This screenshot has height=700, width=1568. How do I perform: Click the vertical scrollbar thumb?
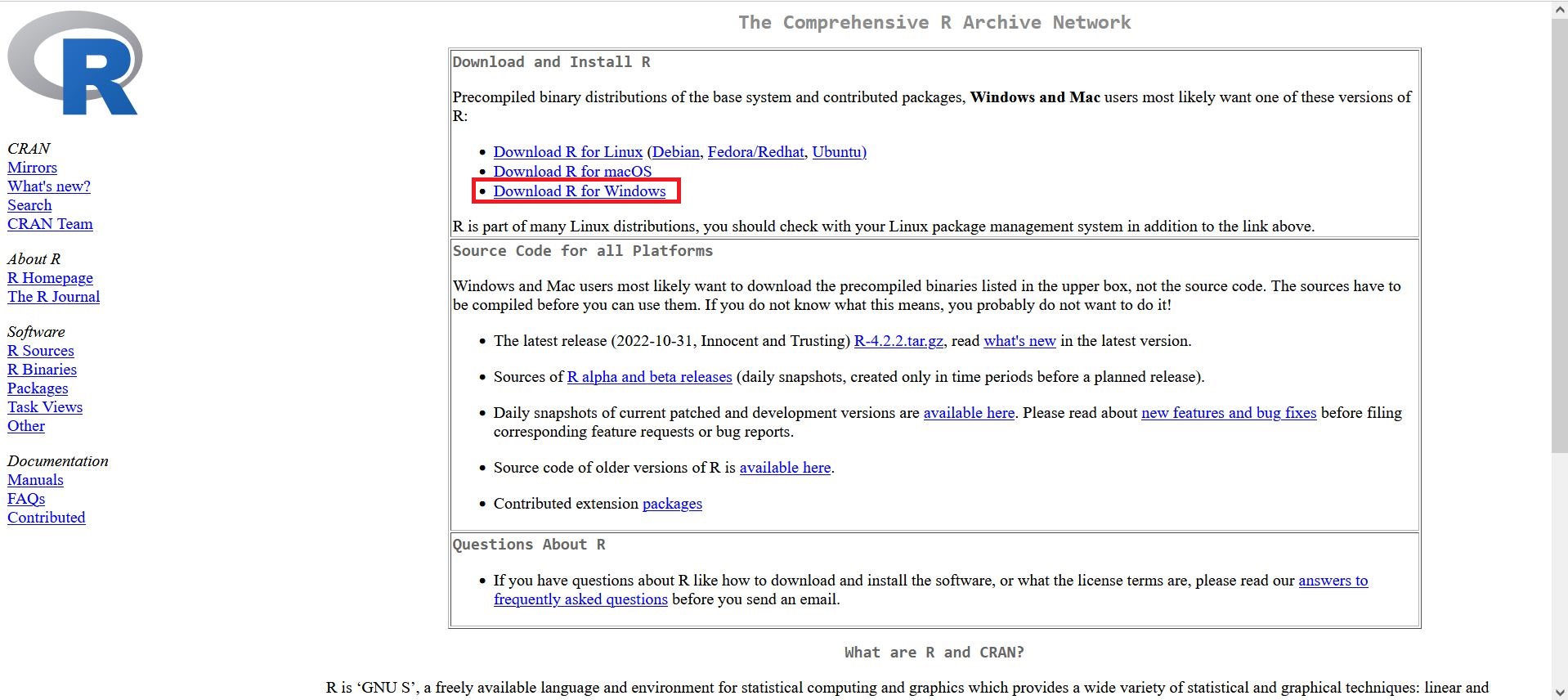pyautogui.click(x=1560, y=234)
